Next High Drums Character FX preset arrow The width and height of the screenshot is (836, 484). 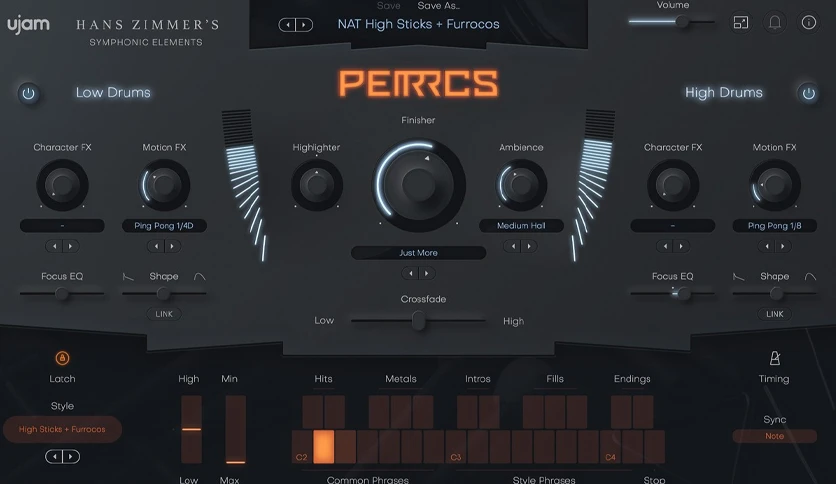tap(681, 246)
